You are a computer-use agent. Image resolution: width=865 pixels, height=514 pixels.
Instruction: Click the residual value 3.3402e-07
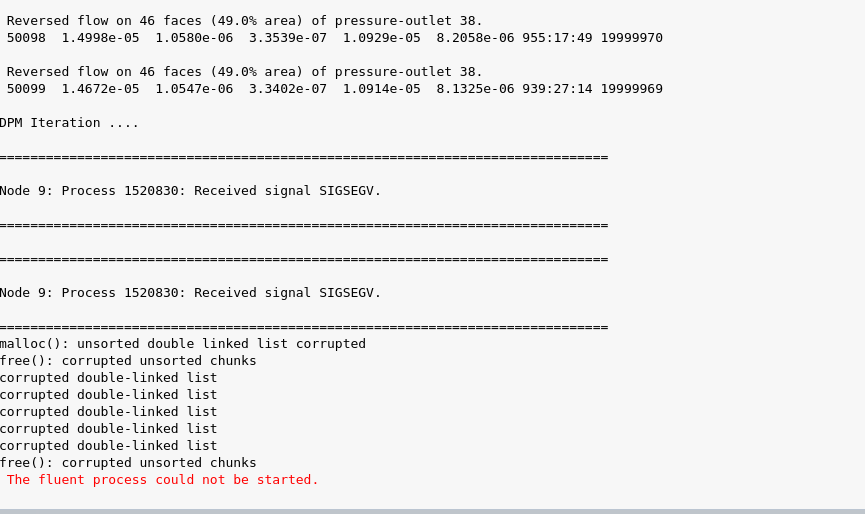click(288, 89)
